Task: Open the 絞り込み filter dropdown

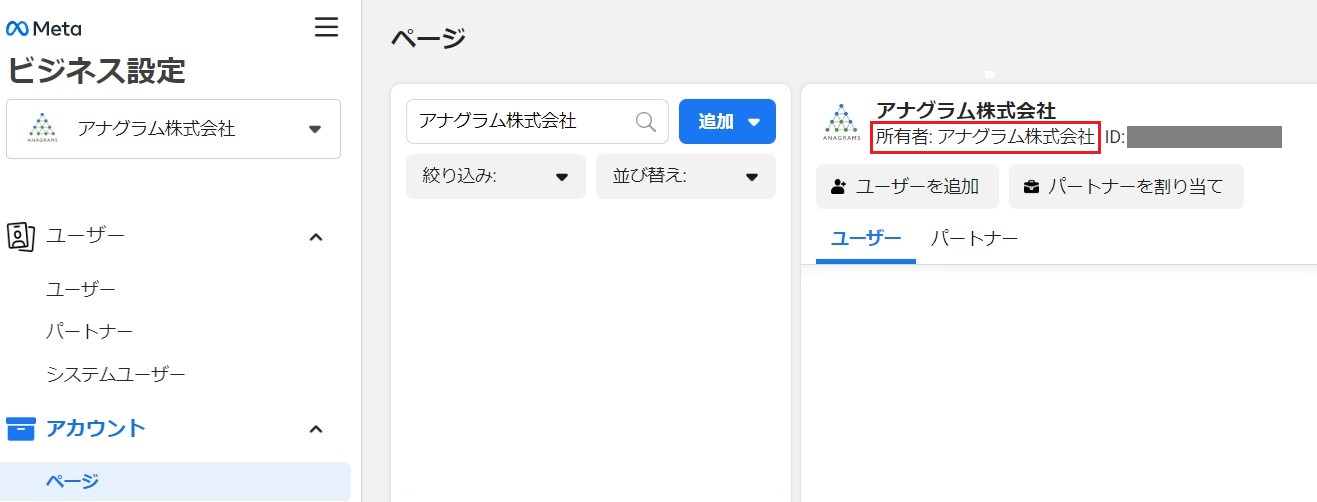Action: pos(495,177)
